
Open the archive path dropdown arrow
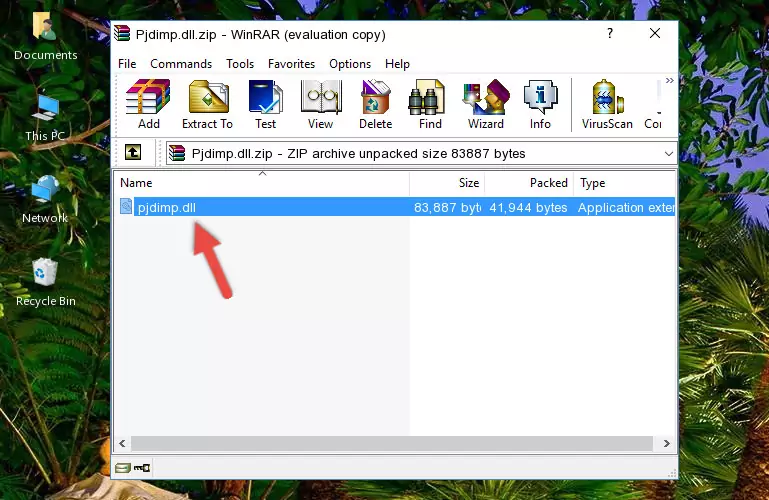pyautogui.click(x=668, y=154)
